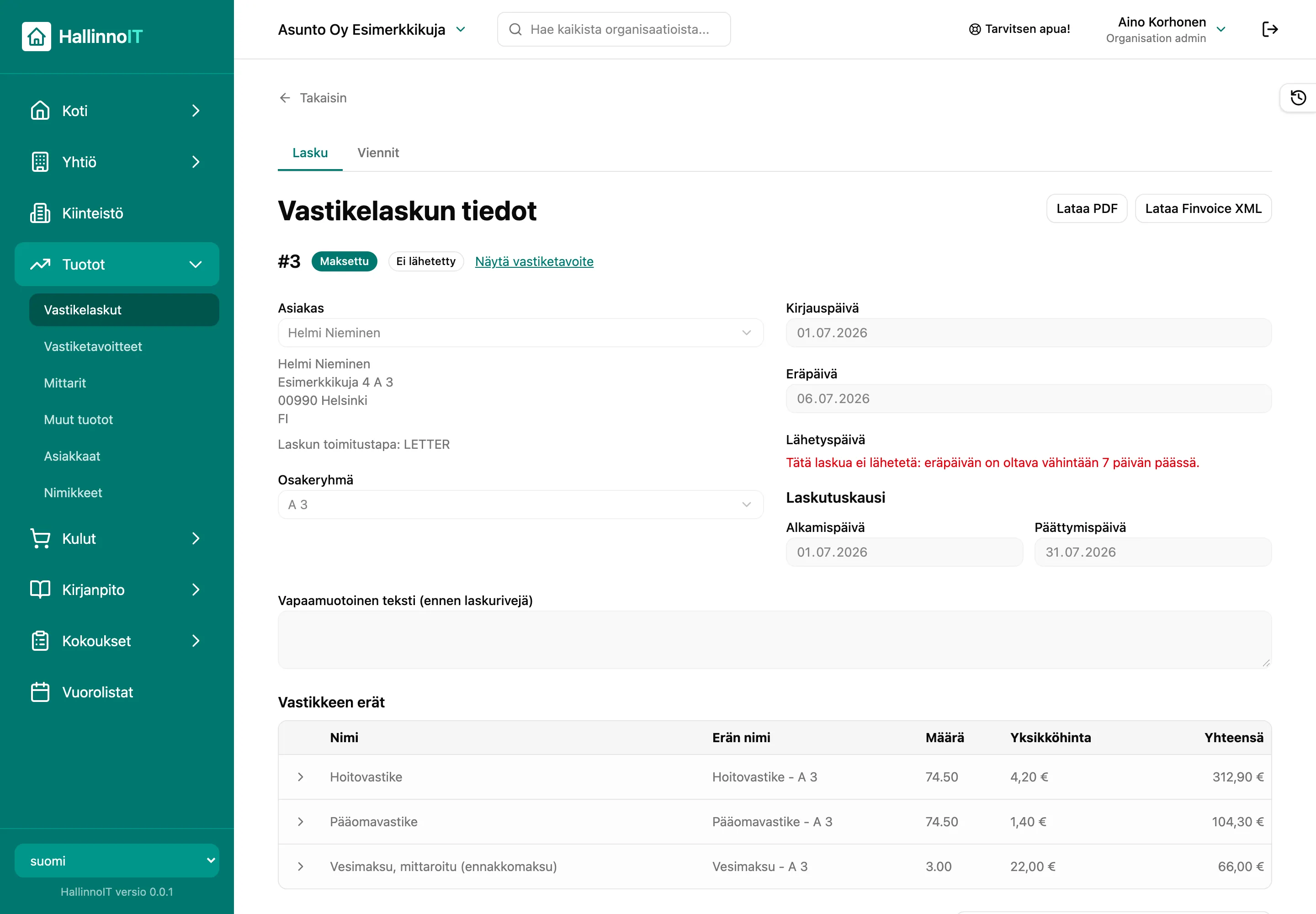Click the logout icon in header

1269,29
